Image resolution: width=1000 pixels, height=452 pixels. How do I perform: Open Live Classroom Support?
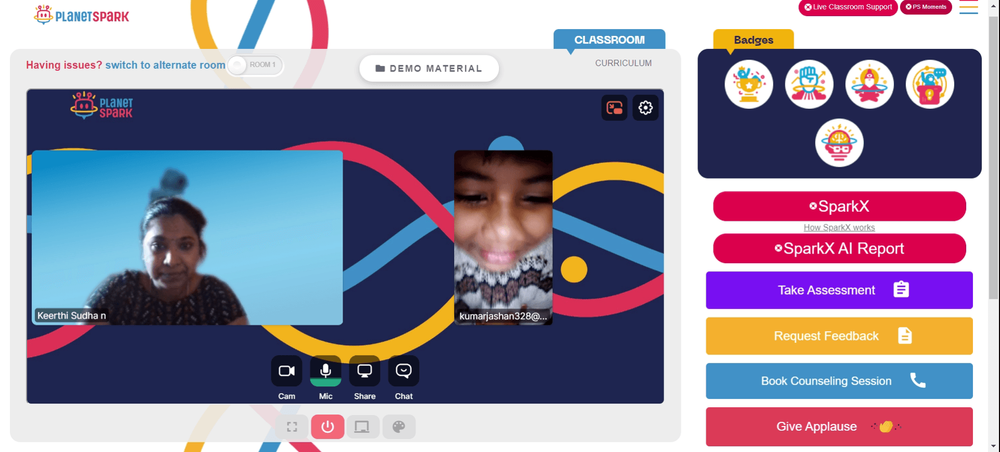(848, 7)
